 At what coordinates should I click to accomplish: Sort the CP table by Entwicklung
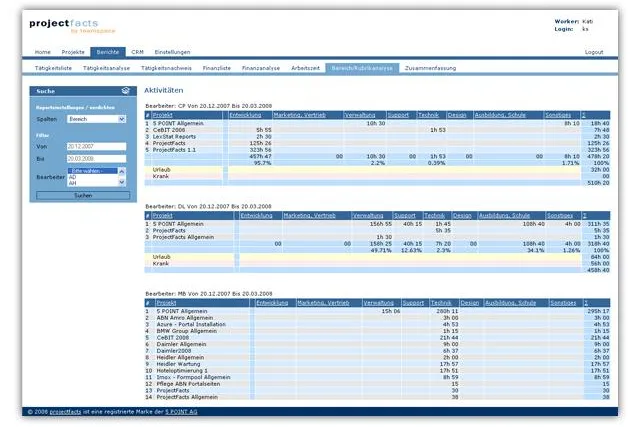(245, 115)
